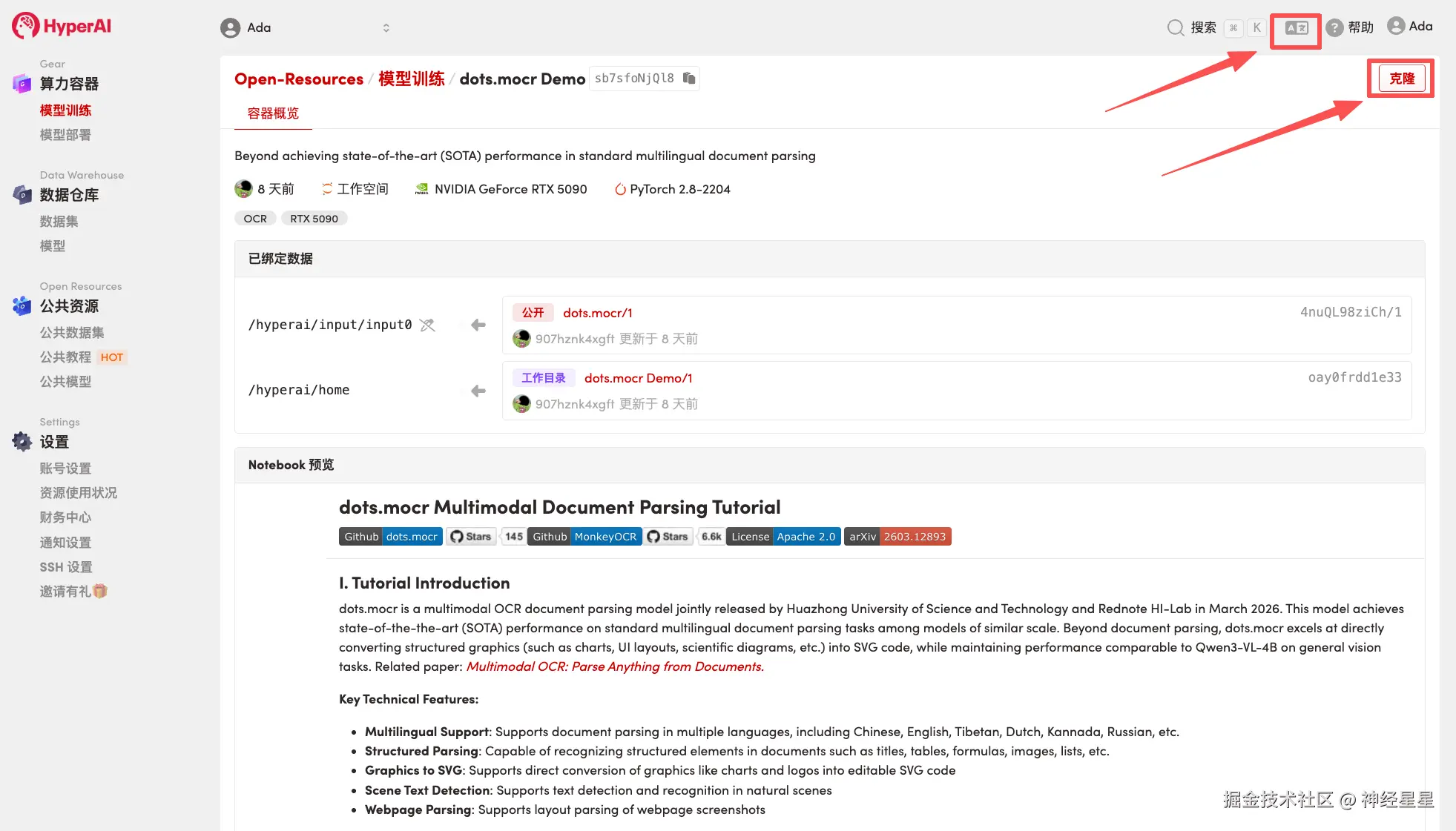Click the unbind icon next to /hyperai/input/input0
Image resolution: width=1456 pixels, height=831 pixels.
pos(427,325)
